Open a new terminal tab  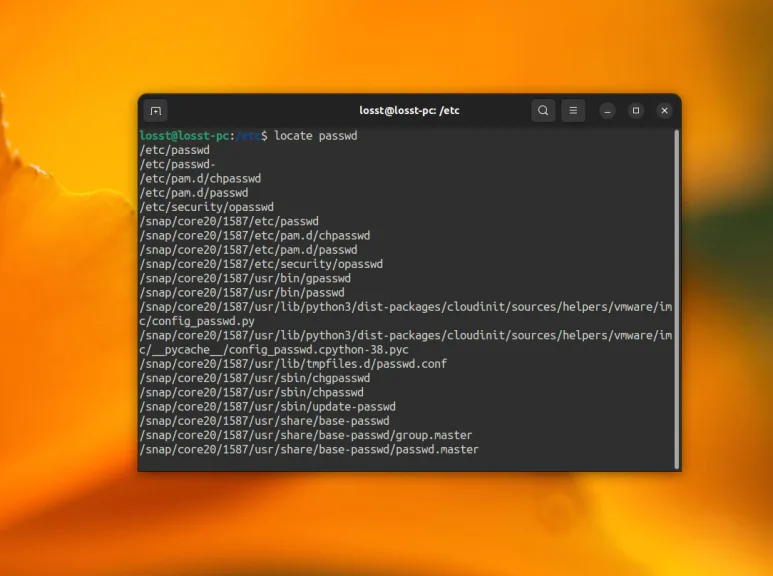pos(156,111)
